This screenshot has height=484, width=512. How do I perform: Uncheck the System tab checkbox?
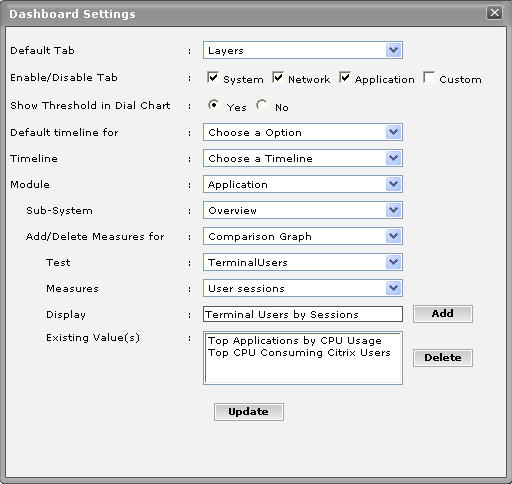click(x=213, y=77)
